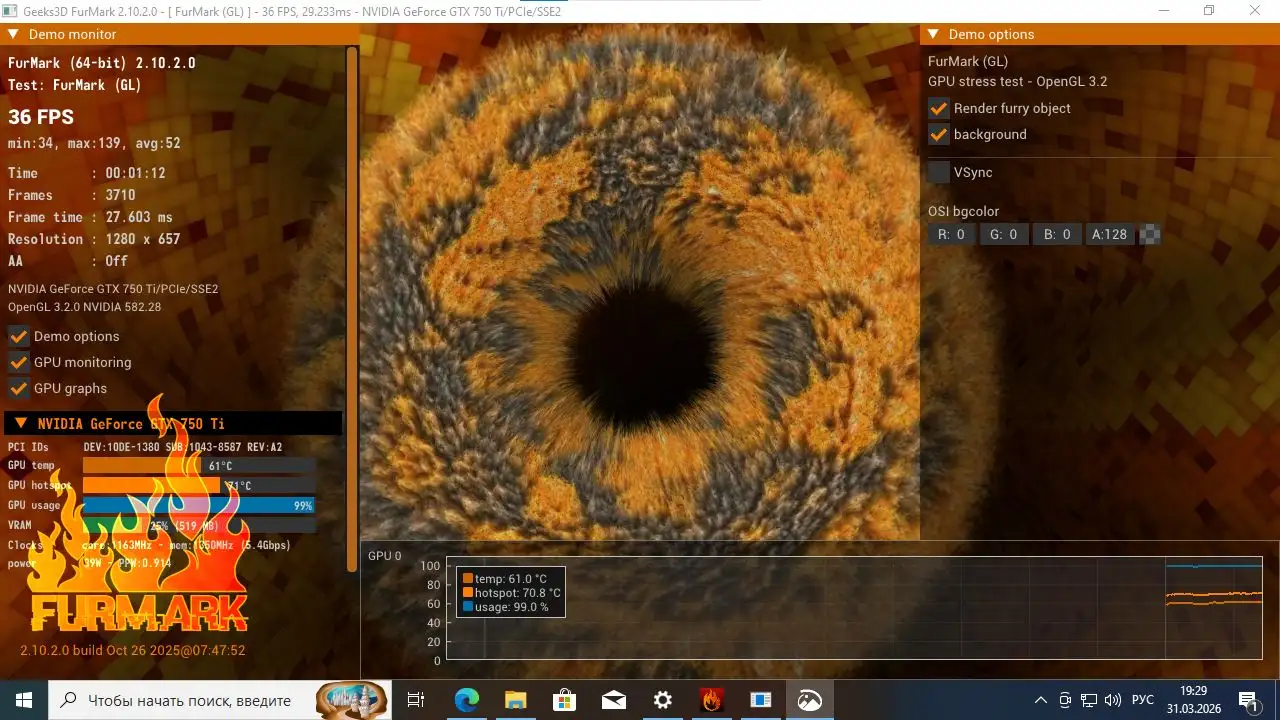1280x720 pixels.
Task: Open the FurMark taskbar icon
Action: pyautogui.click(x=711, y=700)
